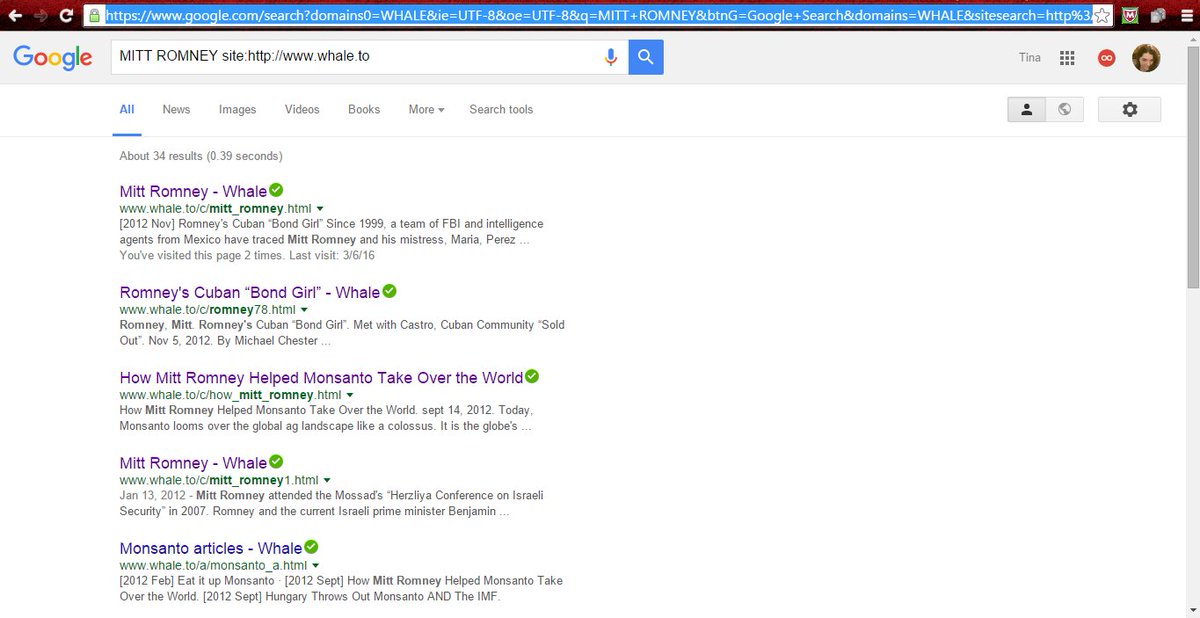The width and height of the screenshot is (1200, 618).
Task: Open dropdown arrow next to mitt_romney.html URL
Action: point(320,209)
